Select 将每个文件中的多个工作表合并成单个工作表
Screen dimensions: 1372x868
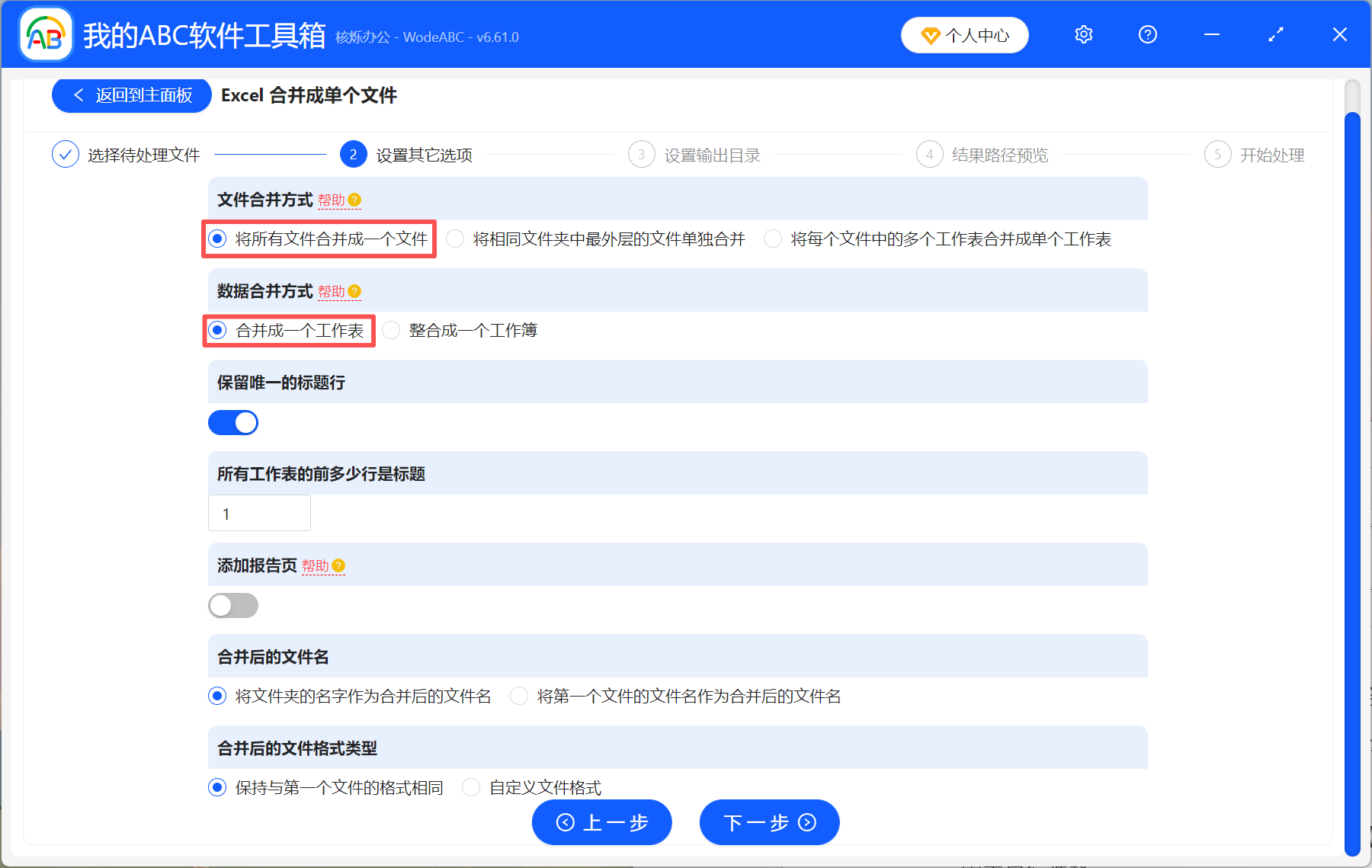[773, 239]
